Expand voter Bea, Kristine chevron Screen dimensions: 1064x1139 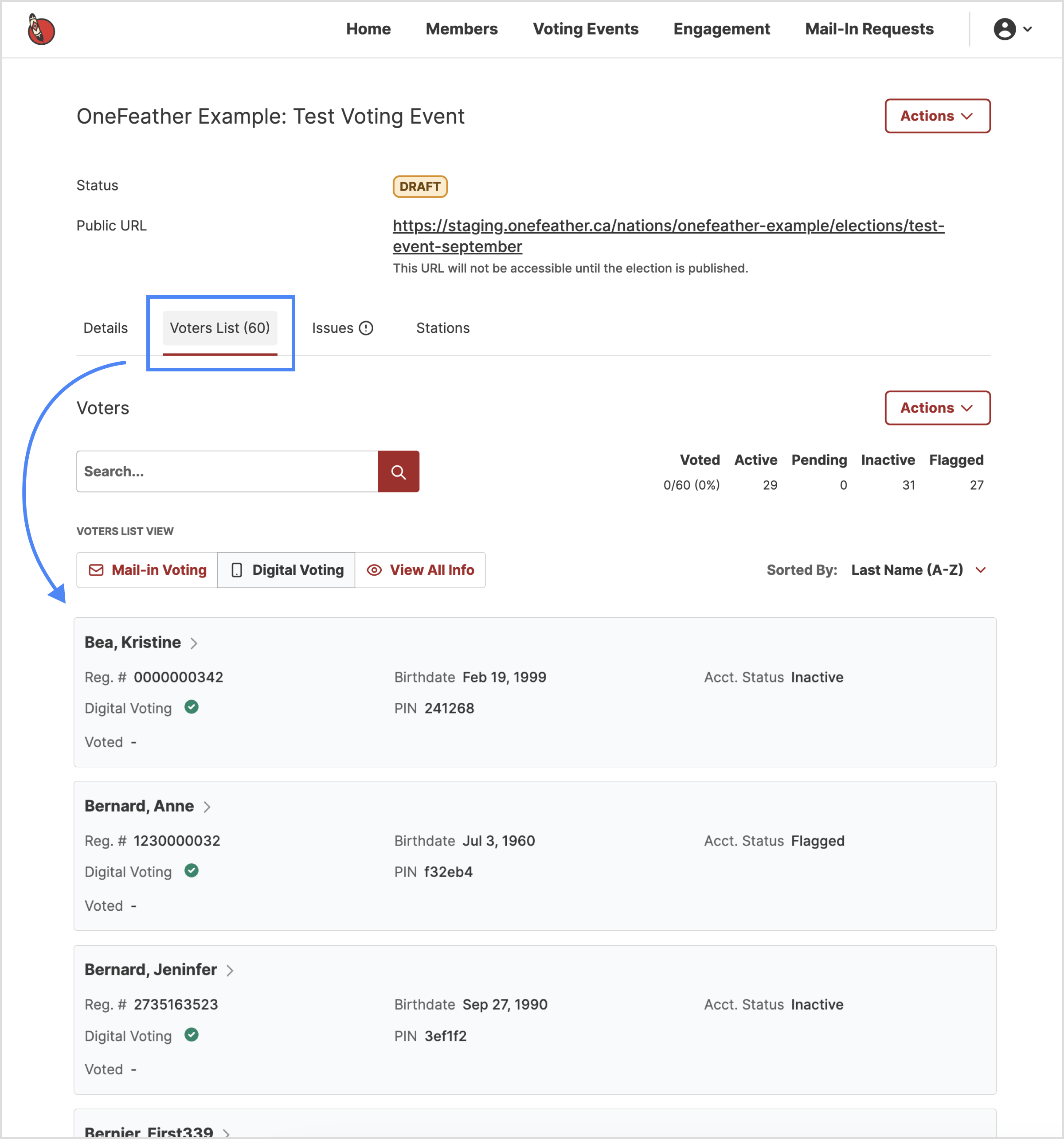click(x=194, y=644)
